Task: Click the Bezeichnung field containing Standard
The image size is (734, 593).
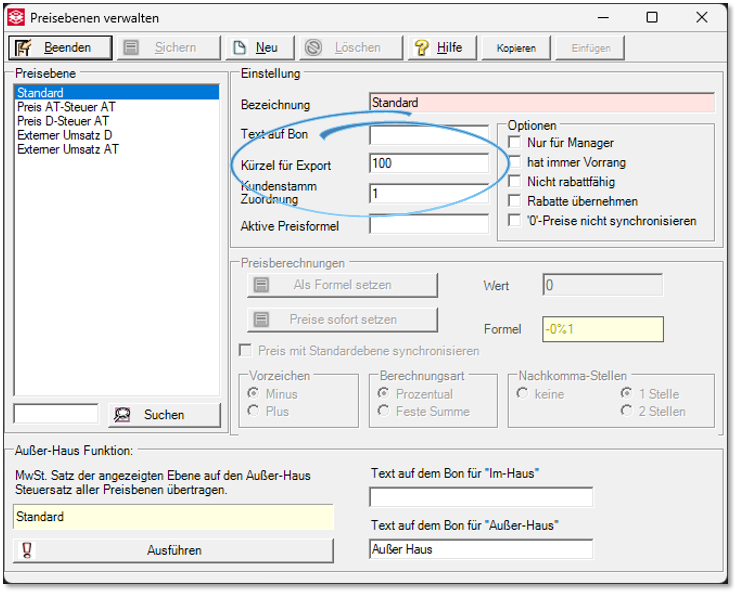Action: pos(541,102)
